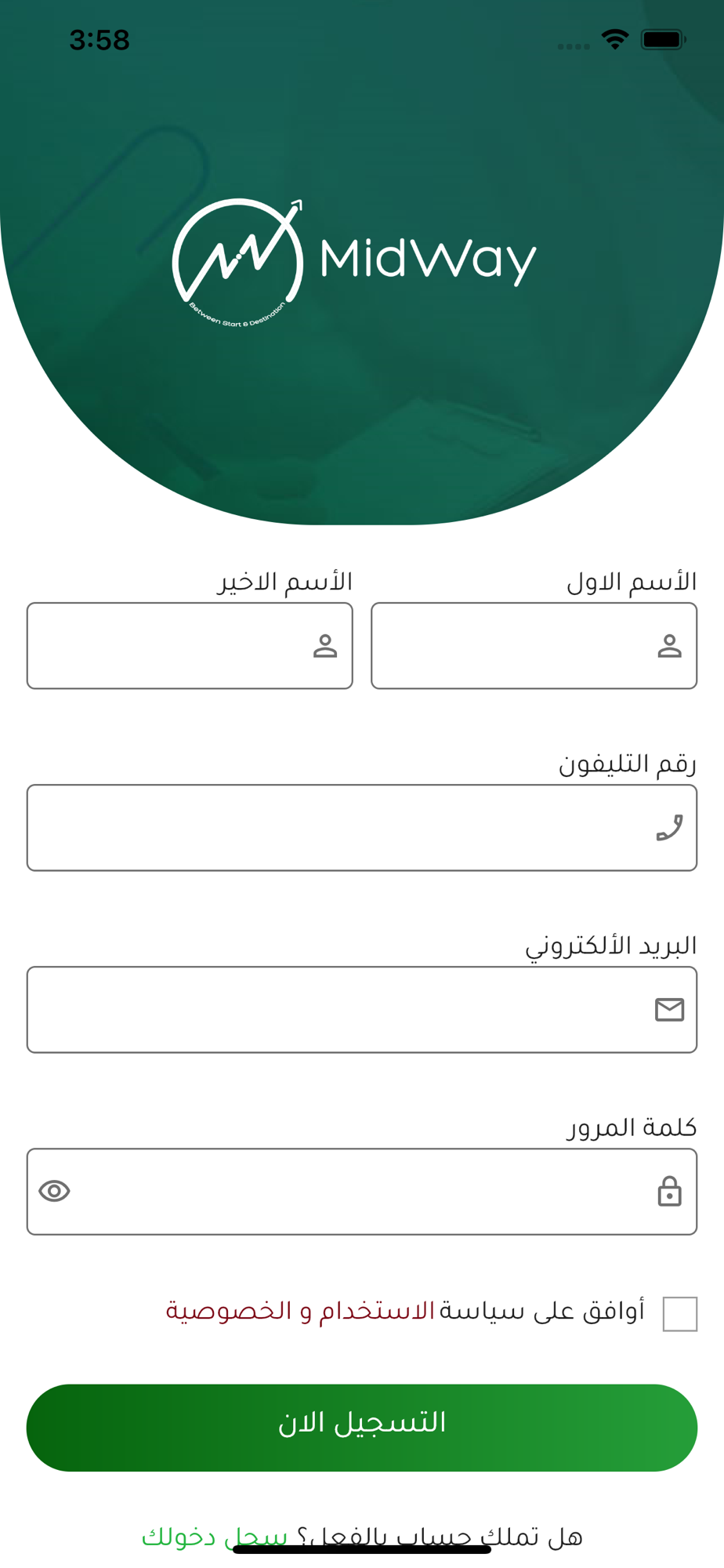Image resolution: width=724 pixels, height=1568 pixels.
Task: Click the person icon in last name field
Action: tap(325, 646)
